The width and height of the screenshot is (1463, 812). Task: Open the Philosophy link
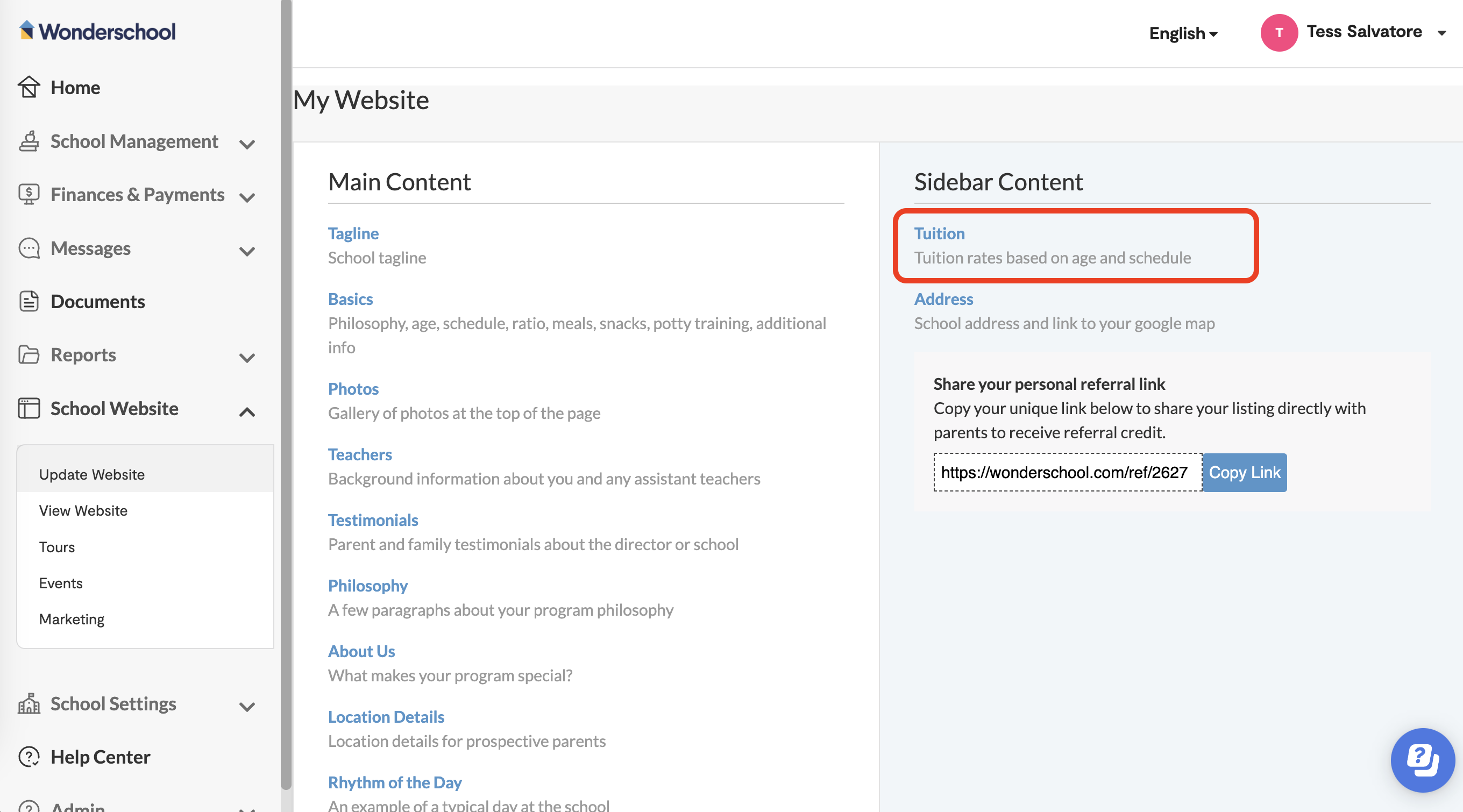click(x=368, y=586)
